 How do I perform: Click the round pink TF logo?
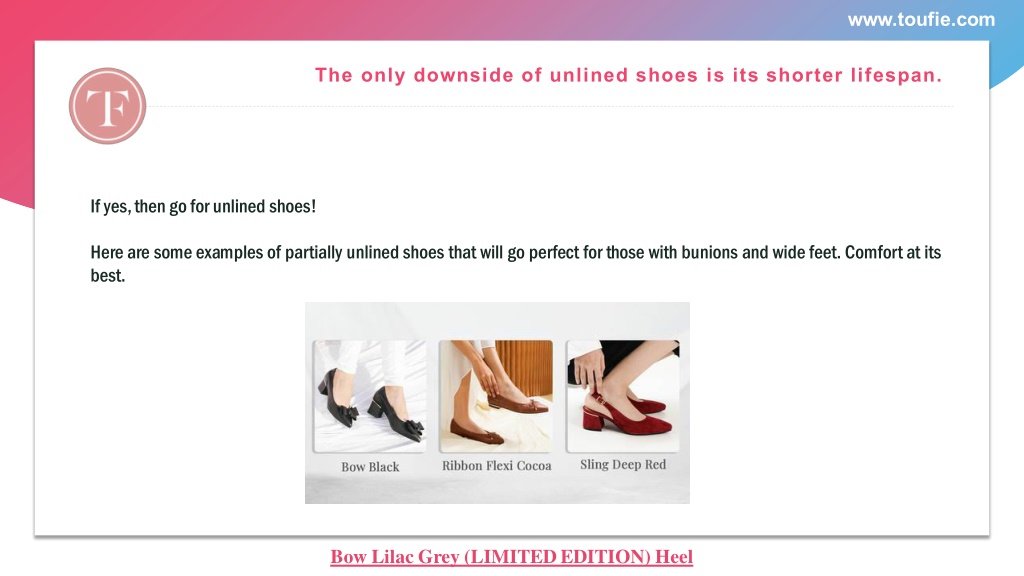click(x=107, y=106)
